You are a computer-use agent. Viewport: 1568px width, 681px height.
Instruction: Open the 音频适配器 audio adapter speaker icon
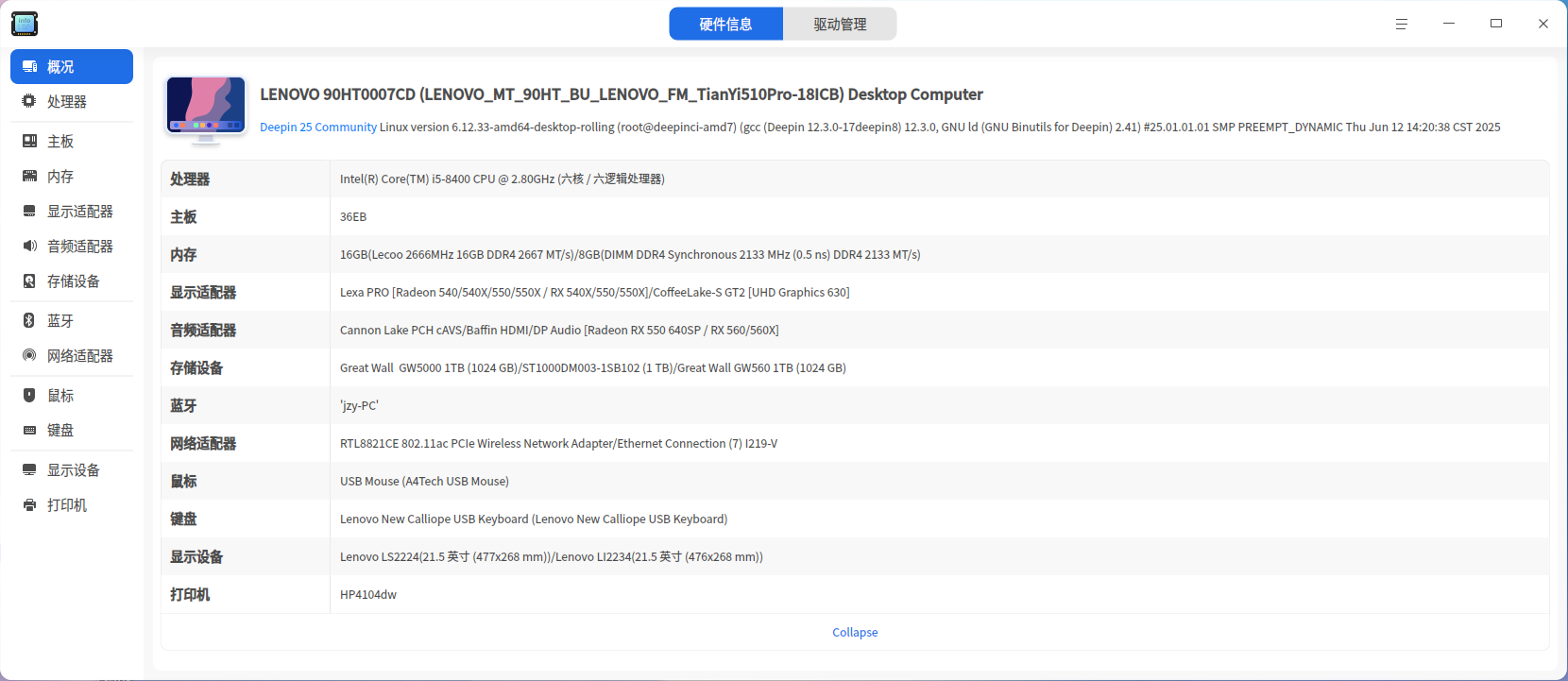29,246
